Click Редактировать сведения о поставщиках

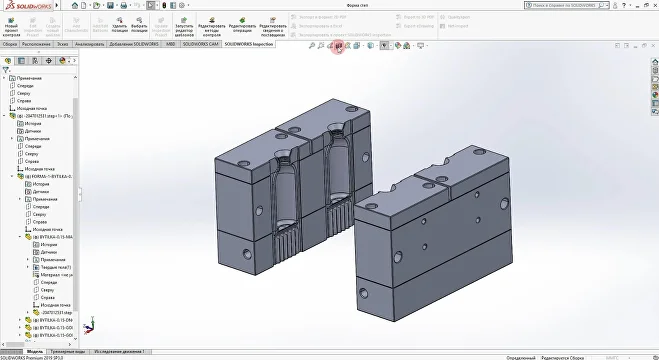pyautogui.click(x=273, y=27)
